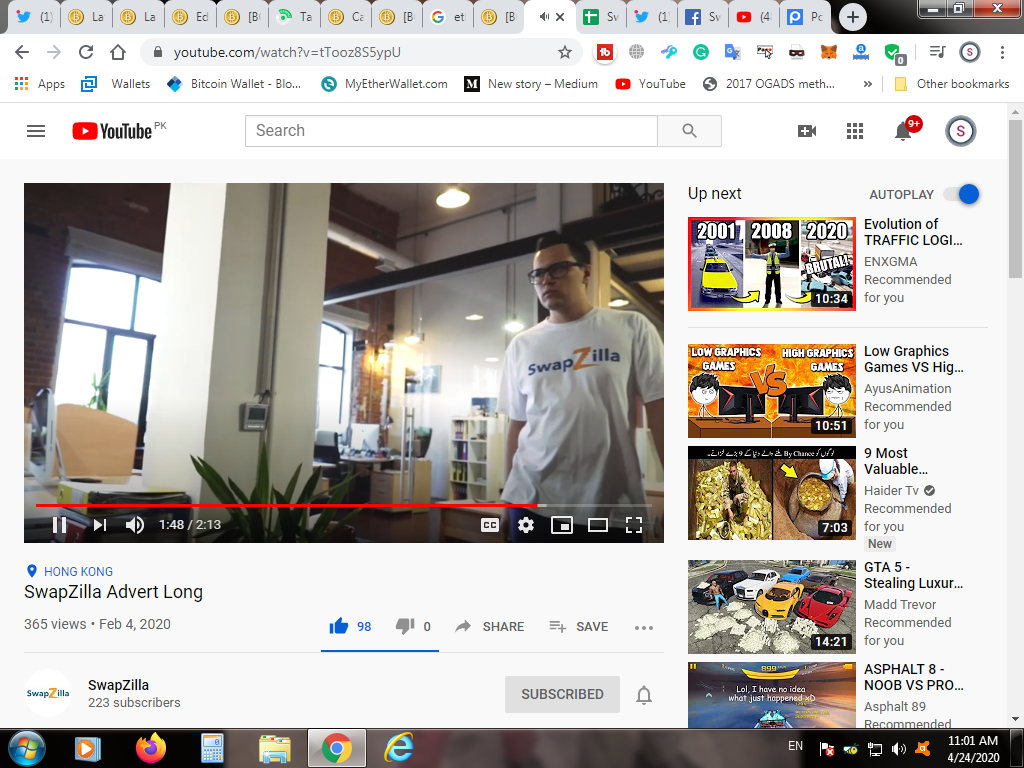Expand hidden bookmarks chevron
Viewport: 1024px width, 768px height.
[x=868, y=84]
